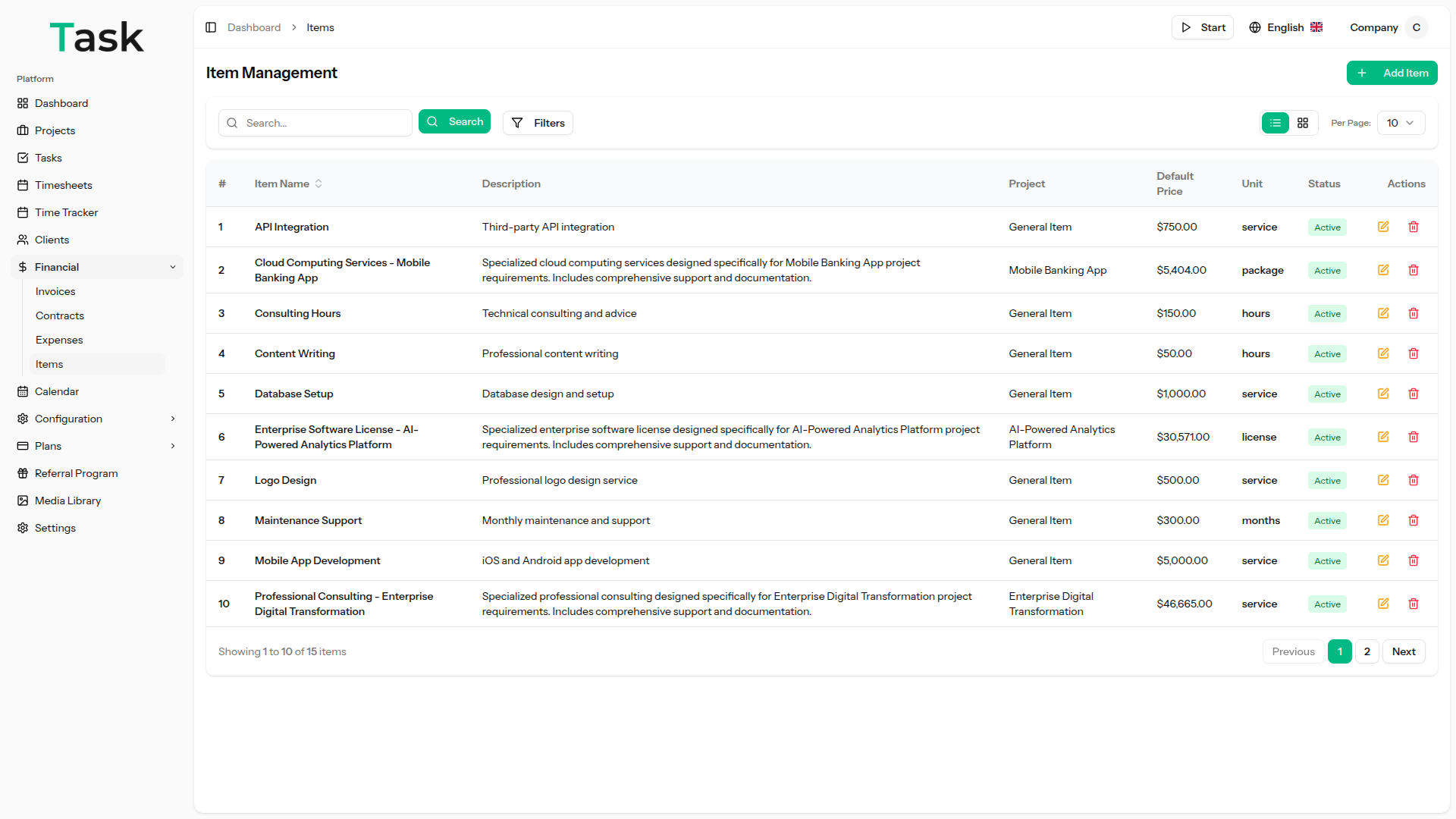1456x819 pixels.
Task: Switch to list view layout
Action: 1276,123
